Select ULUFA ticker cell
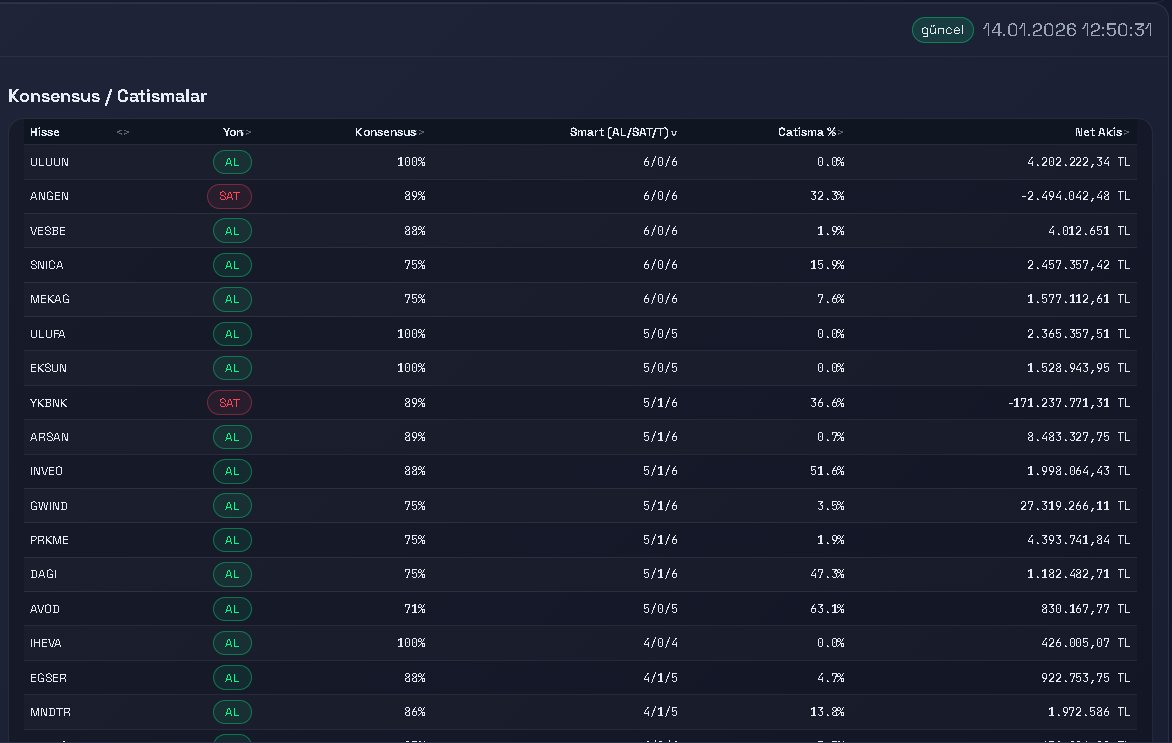Viewport: 1172px width, 743px height. [48, 334]
